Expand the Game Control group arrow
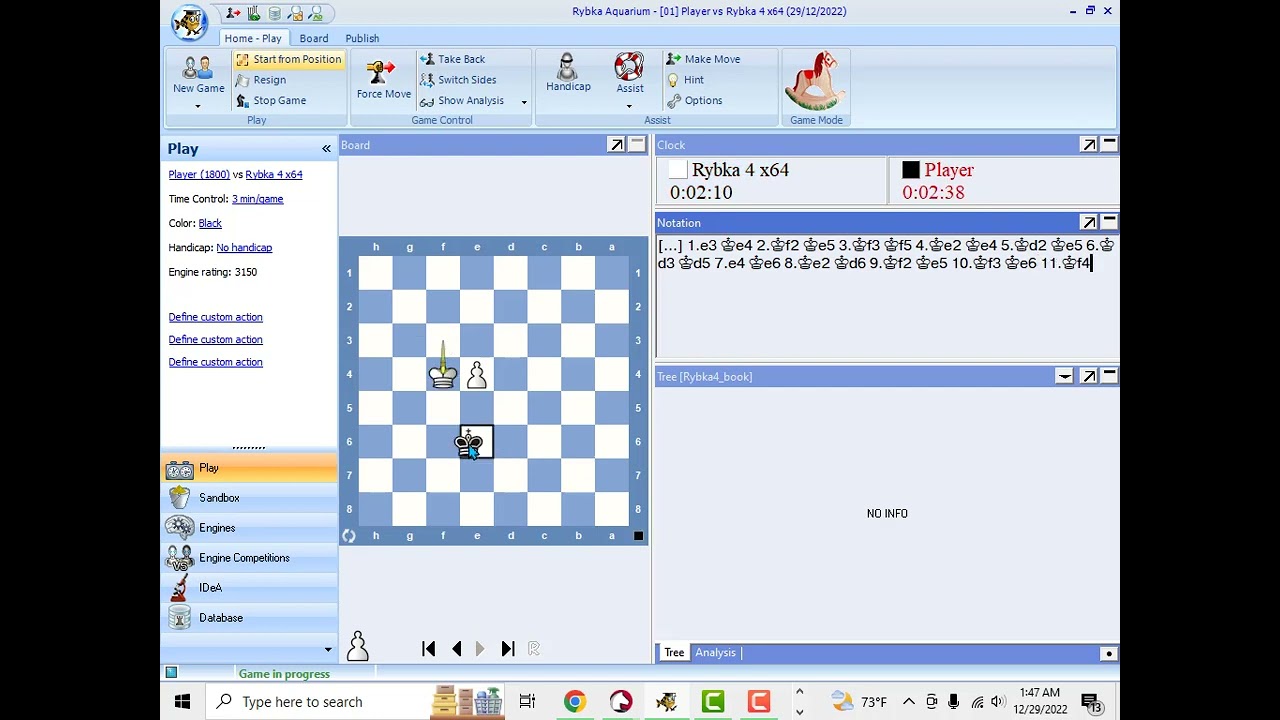This screenshot has width=1280, height=720. pos(524,102)
